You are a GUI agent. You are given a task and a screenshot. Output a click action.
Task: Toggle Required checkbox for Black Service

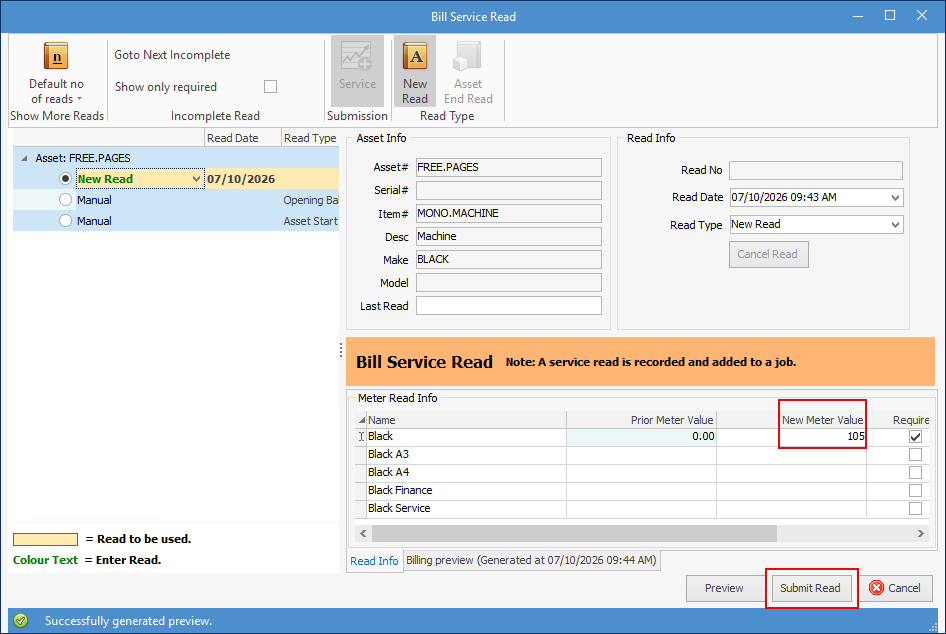tap(915, 509)
